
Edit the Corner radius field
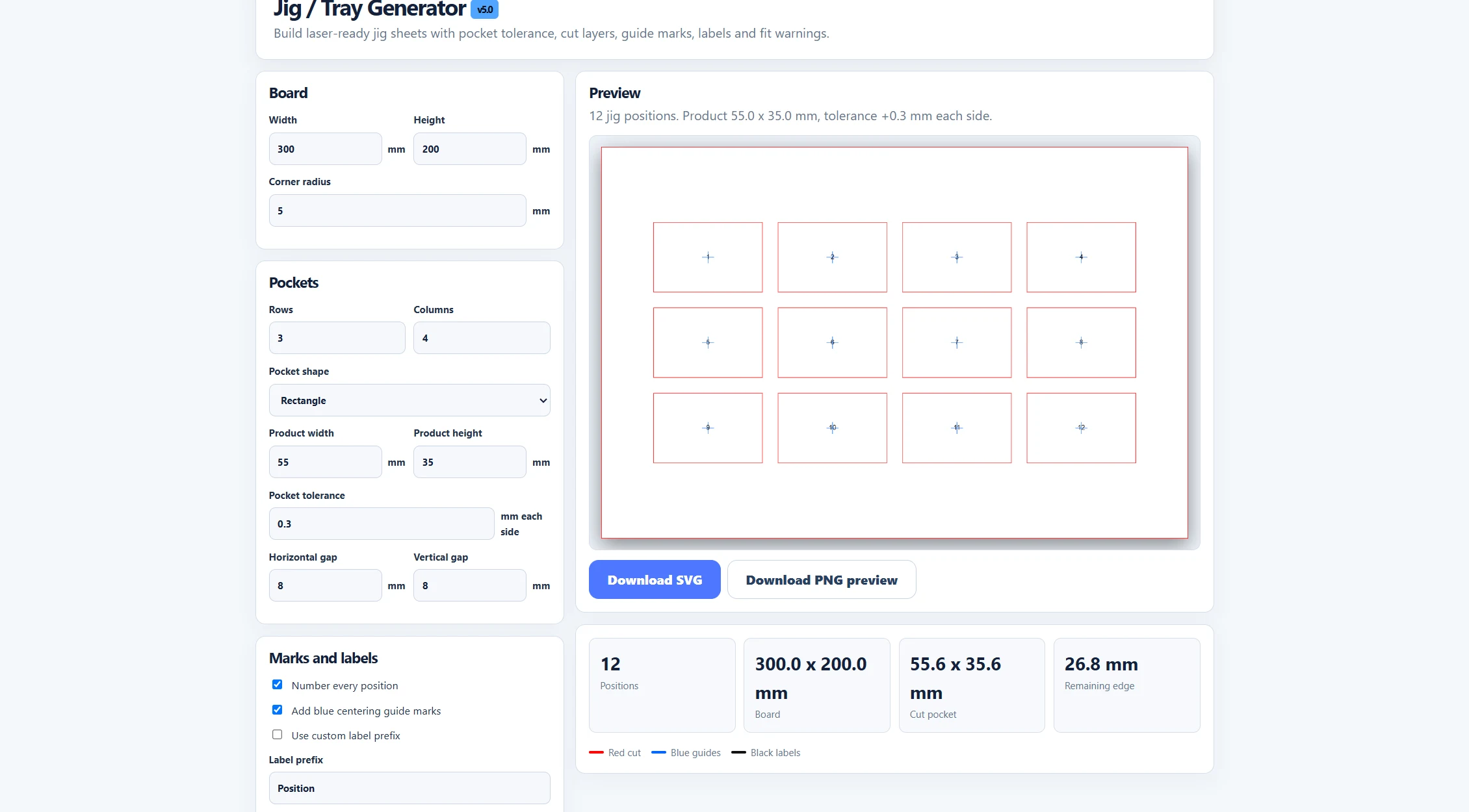click(x=397, y=210)
